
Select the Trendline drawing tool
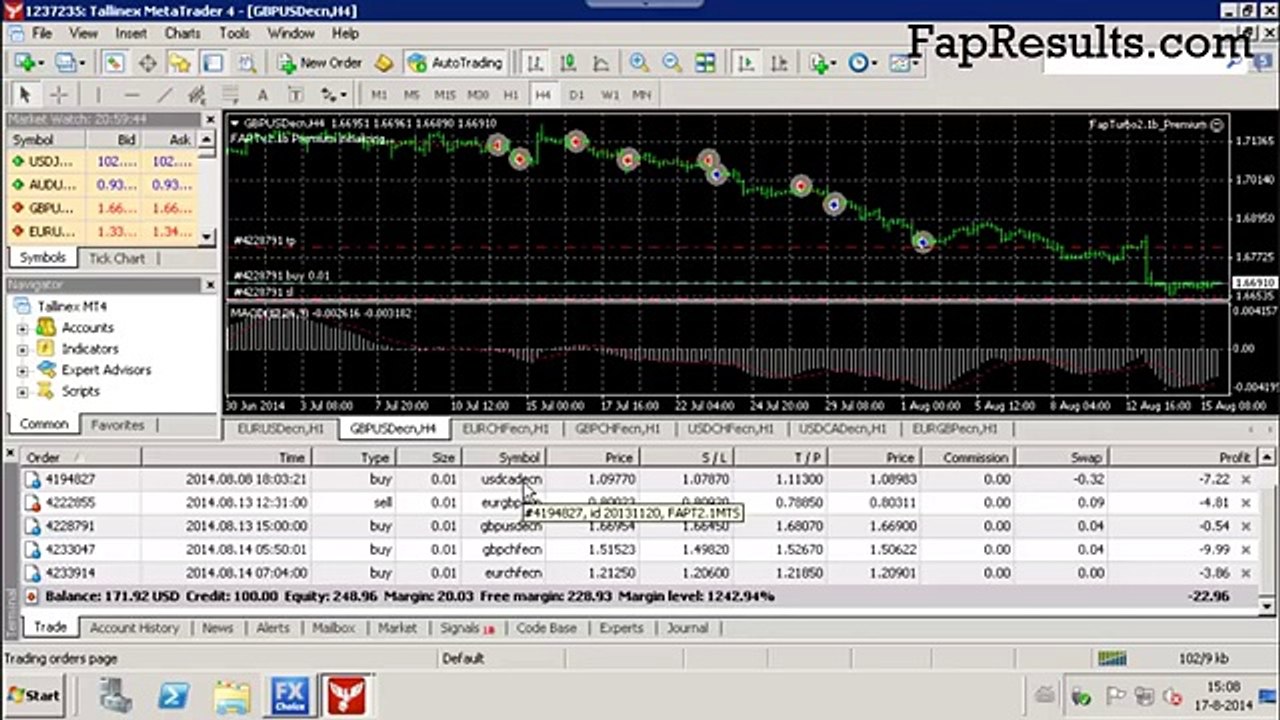point(164,95)
